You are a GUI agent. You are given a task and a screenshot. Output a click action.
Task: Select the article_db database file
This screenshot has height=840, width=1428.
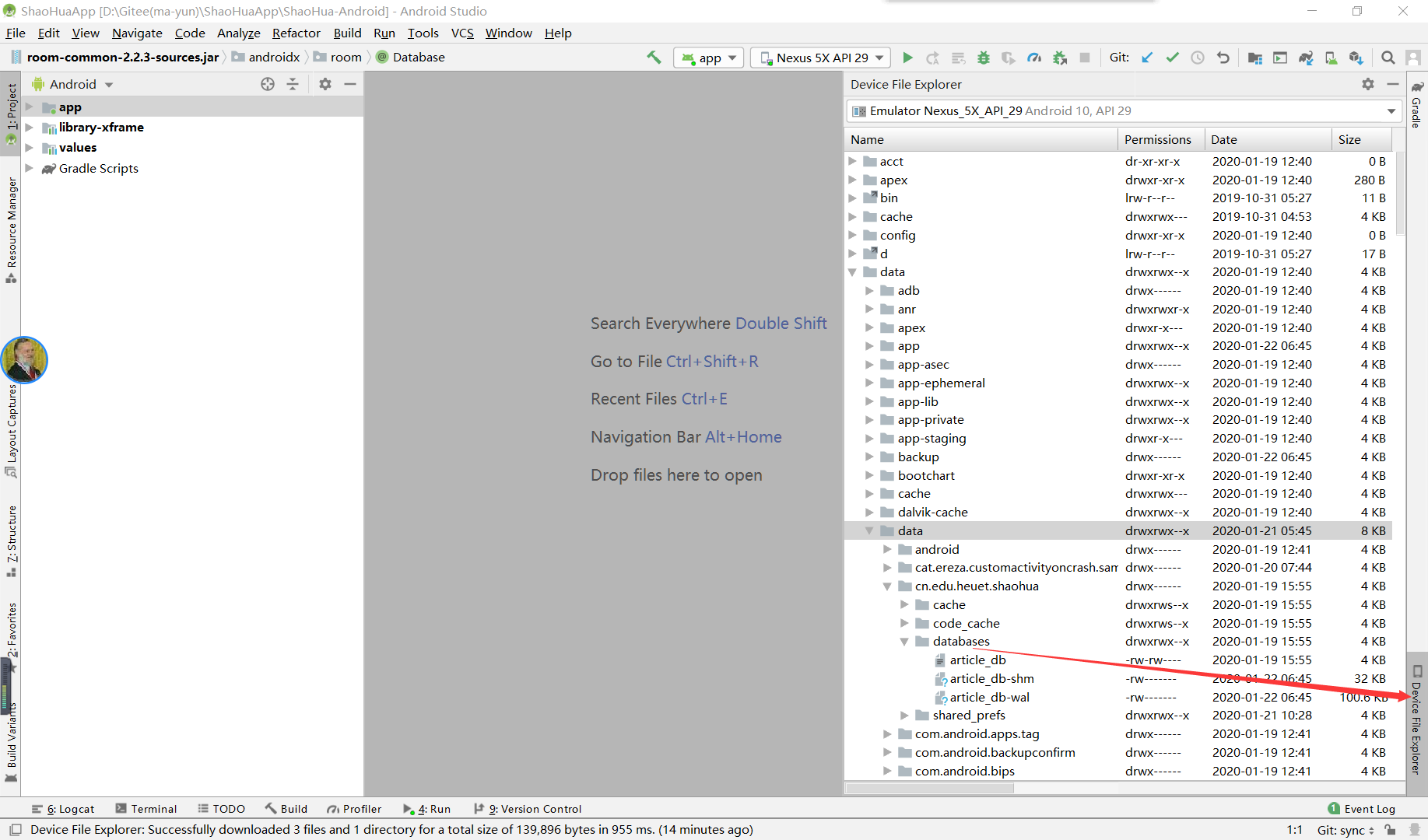977,660
